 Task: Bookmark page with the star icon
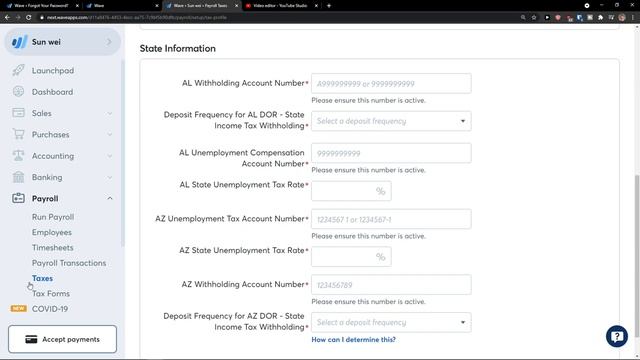534,18
